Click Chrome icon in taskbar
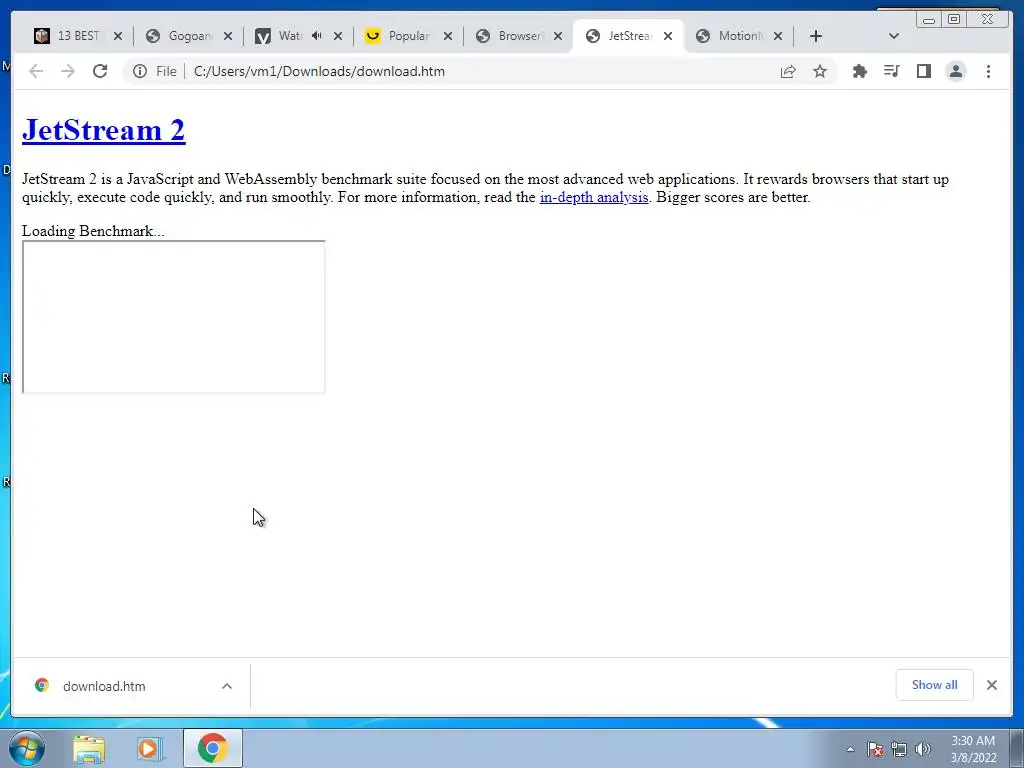The image size is (1024, 768). 212,748
